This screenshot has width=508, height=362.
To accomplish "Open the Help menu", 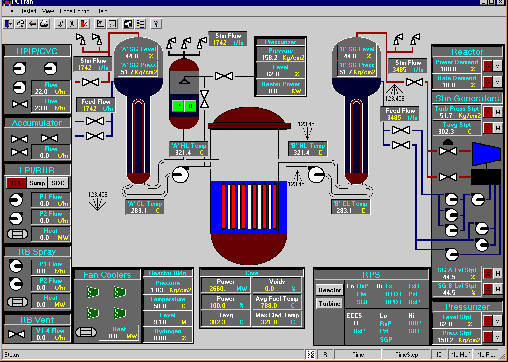I will coord(102,11).
